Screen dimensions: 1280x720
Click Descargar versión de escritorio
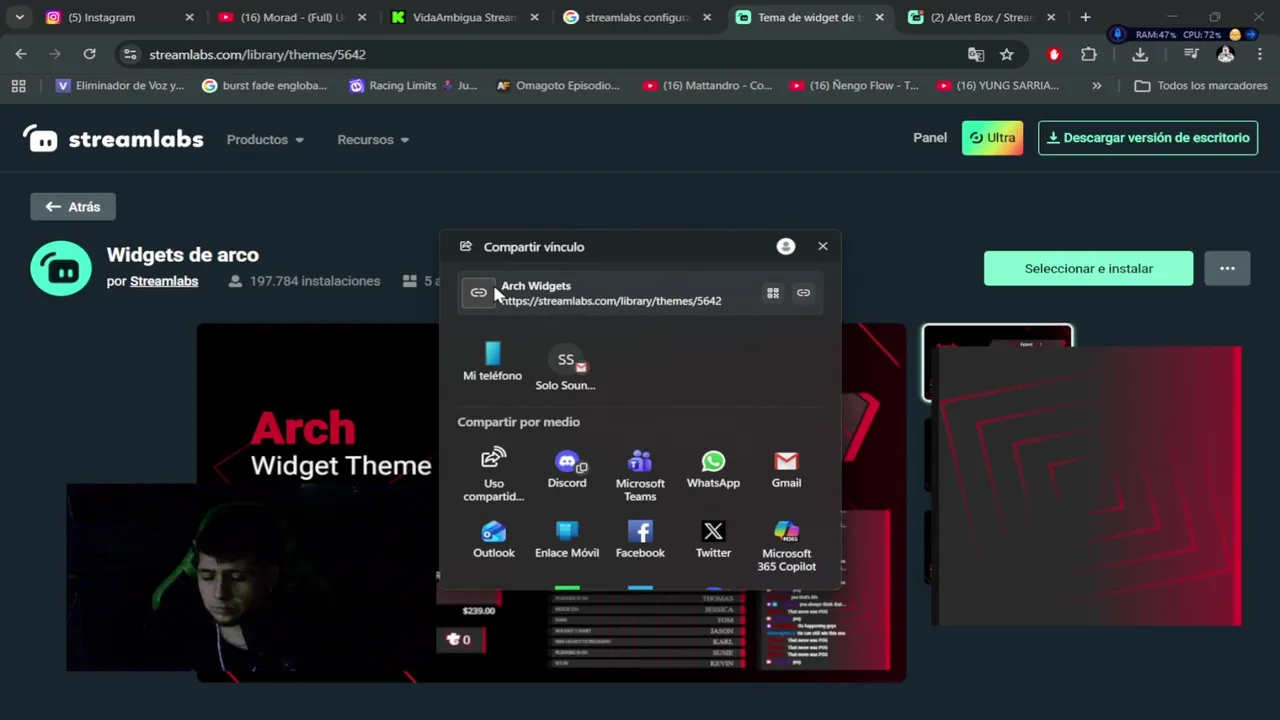point(1148,138)
